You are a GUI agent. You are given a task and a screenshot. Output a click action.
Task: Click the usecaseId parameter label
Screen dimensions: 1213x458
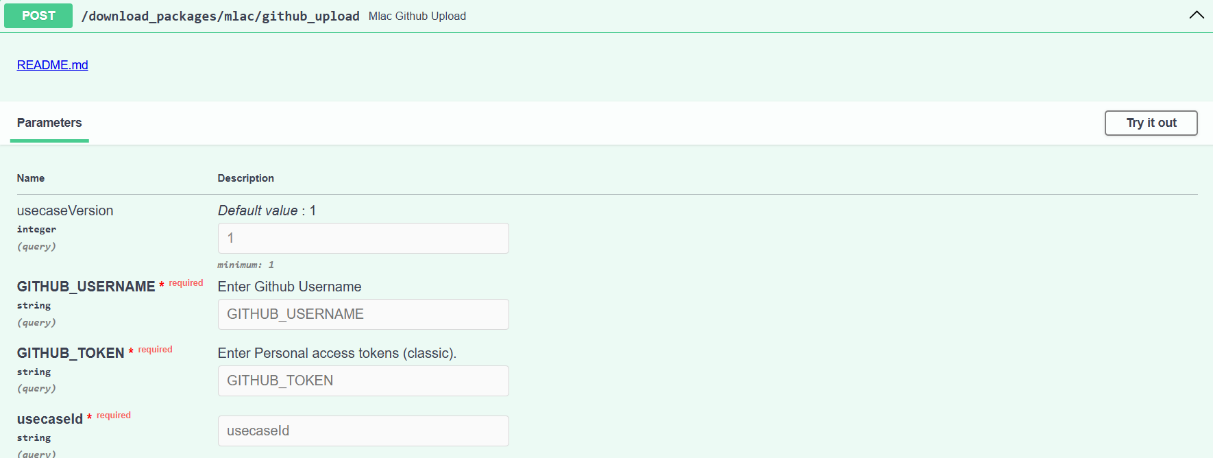[50, 419]
